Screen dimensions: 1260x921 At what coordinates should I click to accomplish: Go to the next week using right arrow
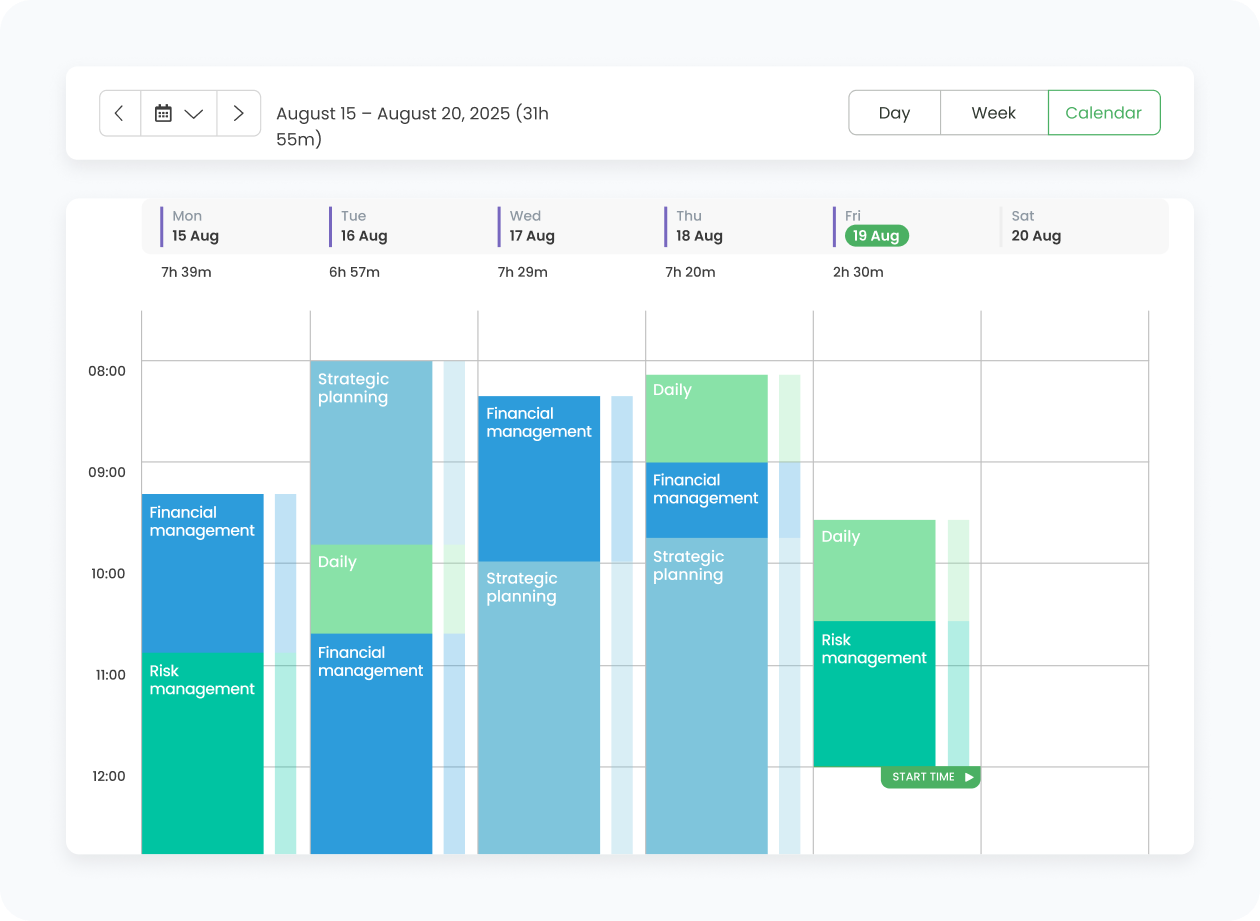pyautogui.click(x=238, y=113)
